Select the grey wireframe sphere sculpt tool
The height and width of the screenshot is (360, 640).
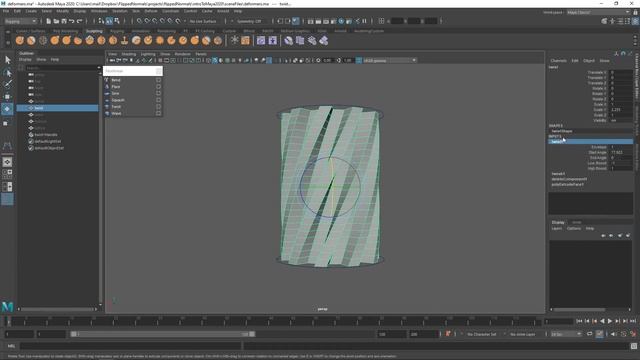click(43, 40)
